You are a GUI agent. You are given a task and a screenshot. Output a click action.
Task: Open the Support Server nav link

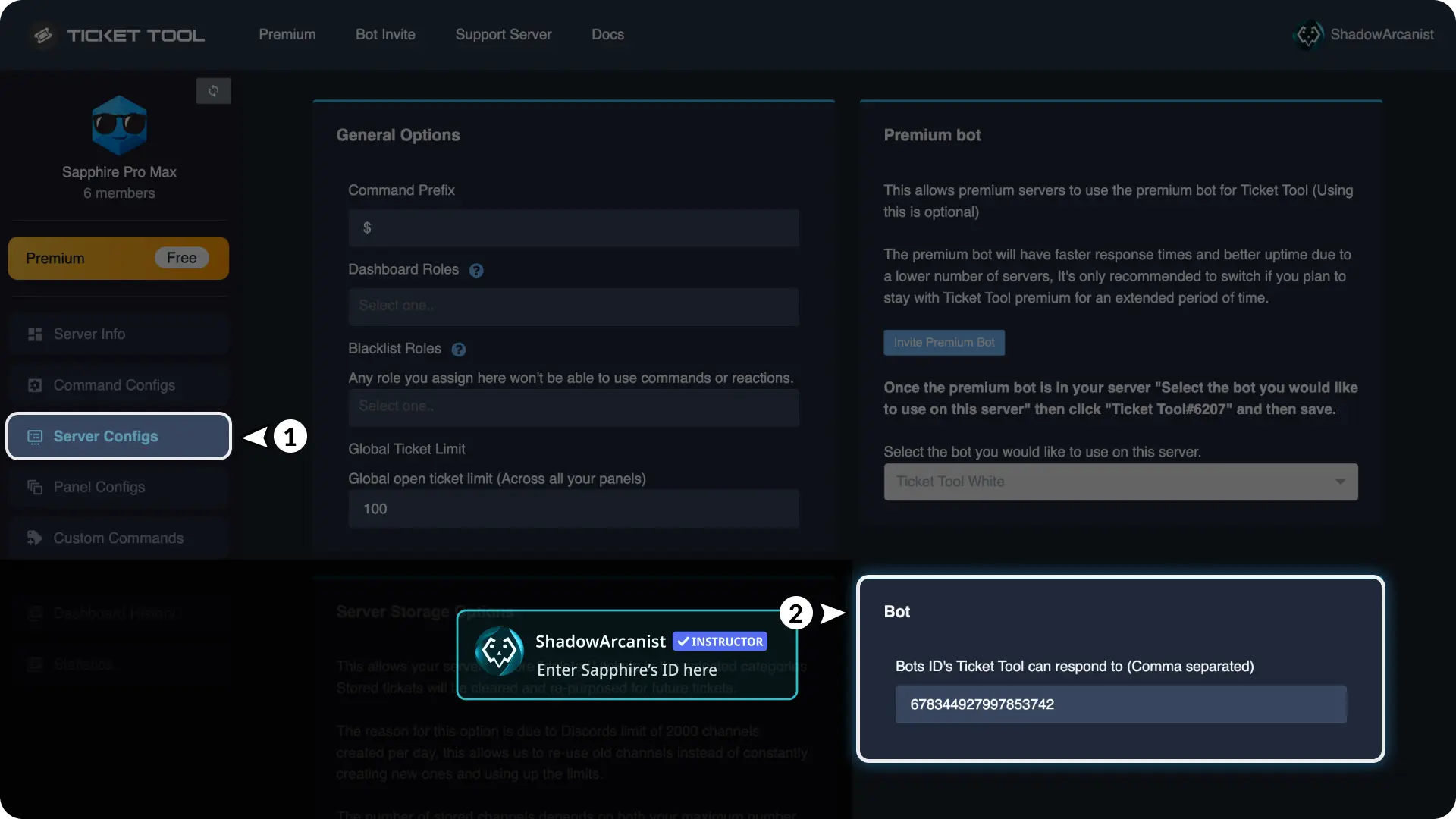[x=504, y=35]
